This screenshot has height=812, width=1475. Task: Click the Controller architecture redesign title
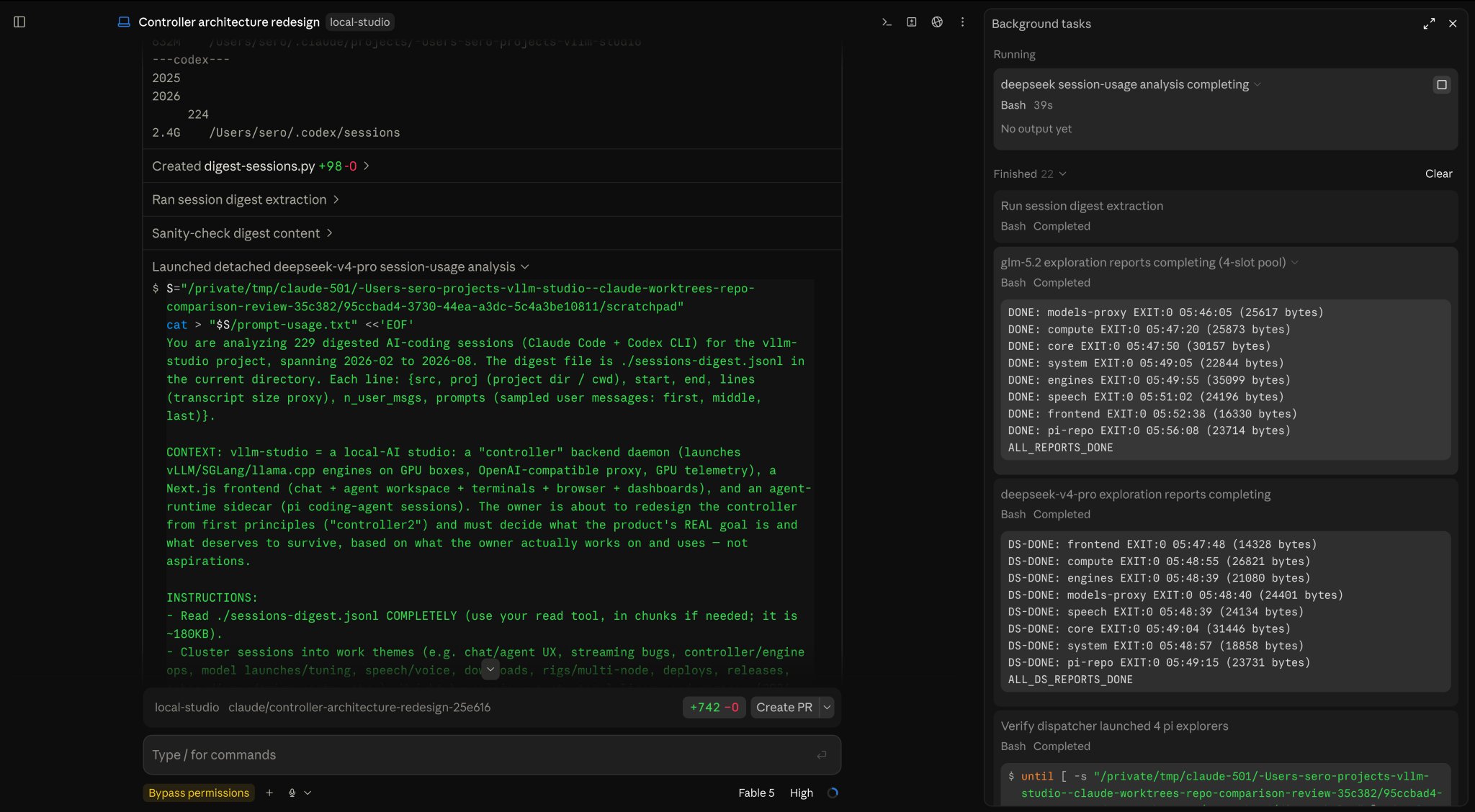(229, 22)
